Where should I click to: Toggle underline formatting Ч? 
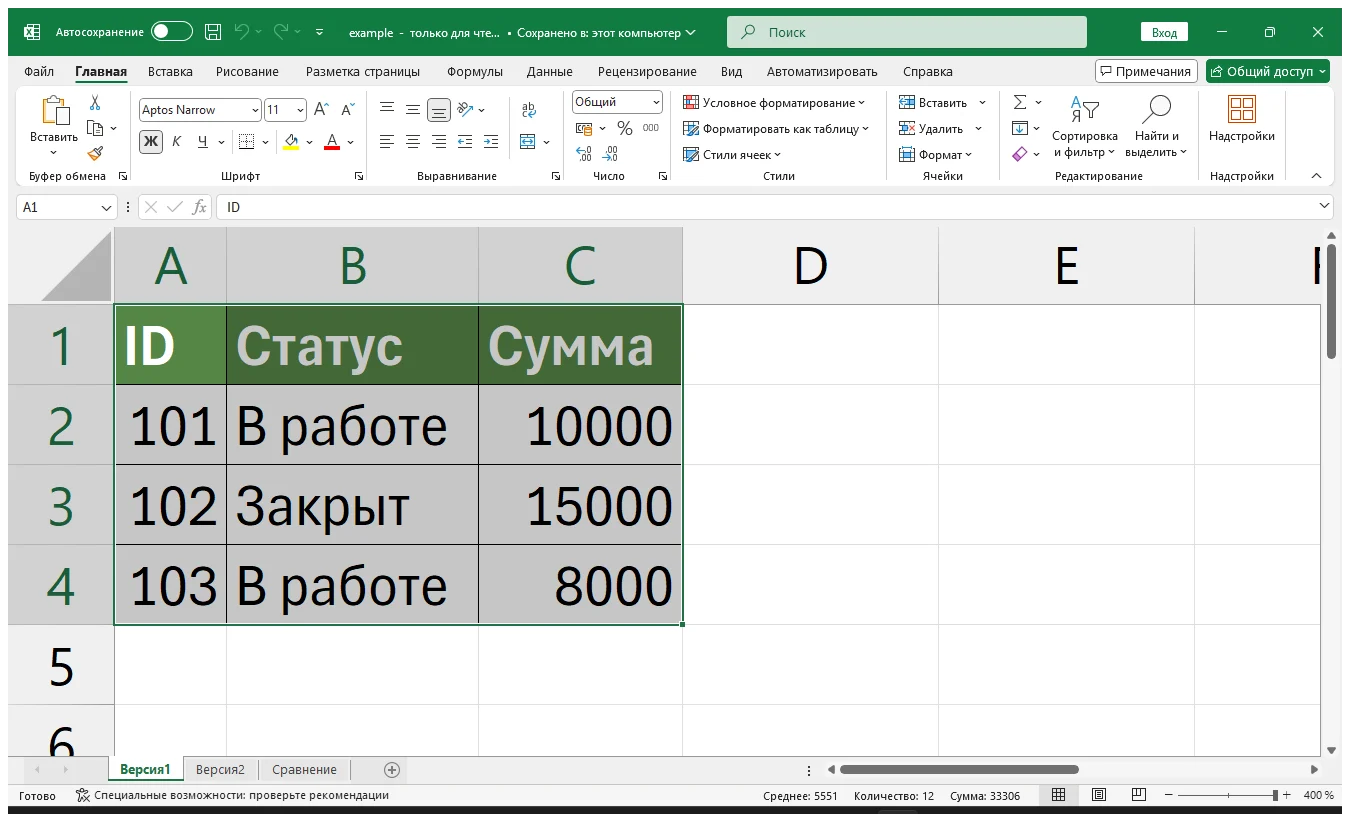point(203,141)
